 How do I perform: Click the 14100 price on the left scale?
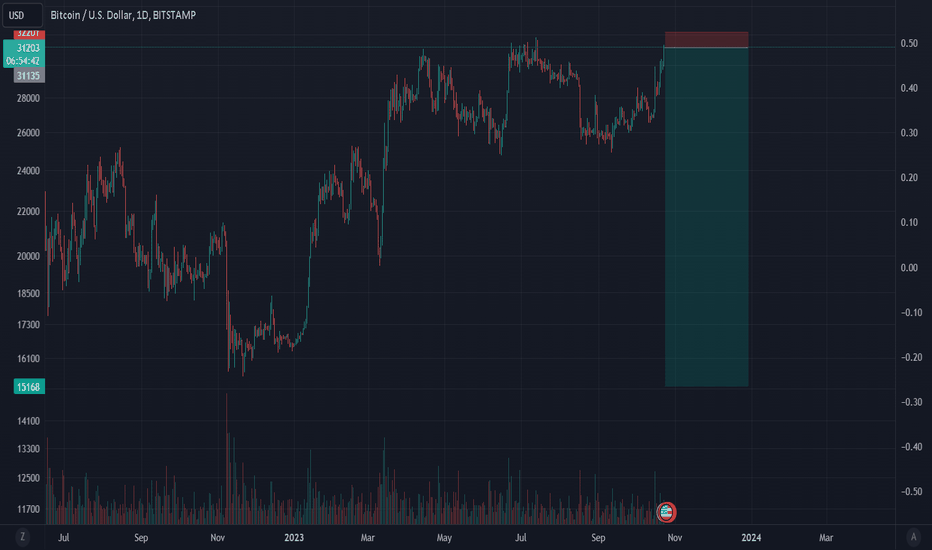(27, 422)
